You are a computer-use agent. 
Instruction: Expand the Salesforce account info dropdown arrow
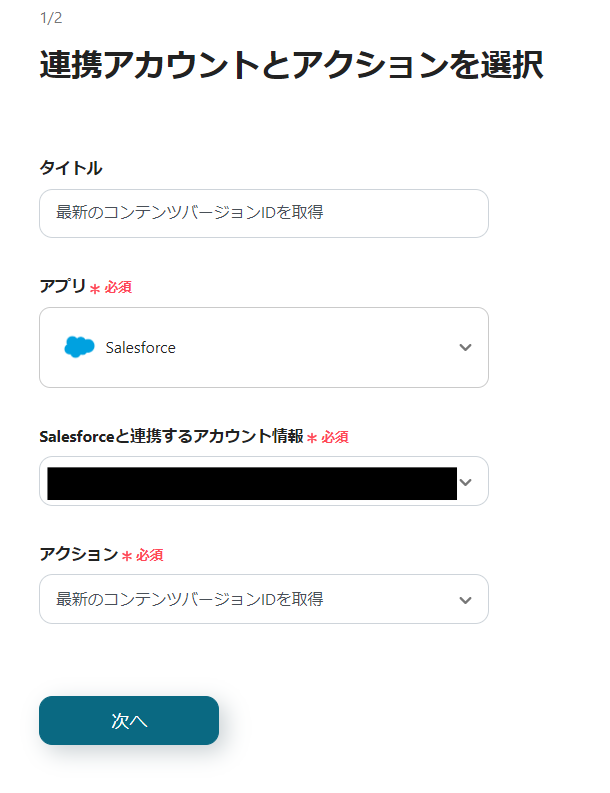point(465,482)
